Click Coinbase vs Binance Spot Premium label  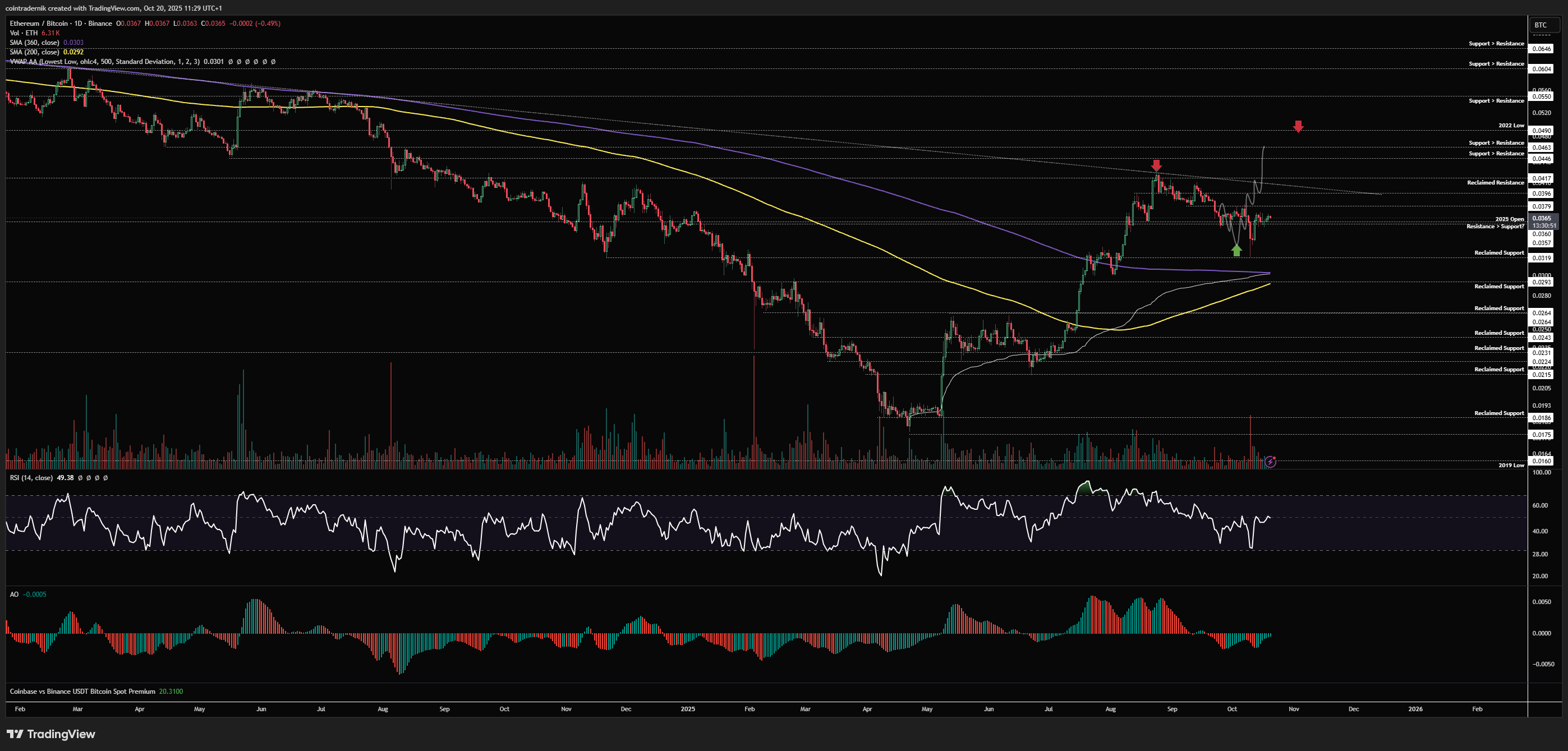click(82, 692)
